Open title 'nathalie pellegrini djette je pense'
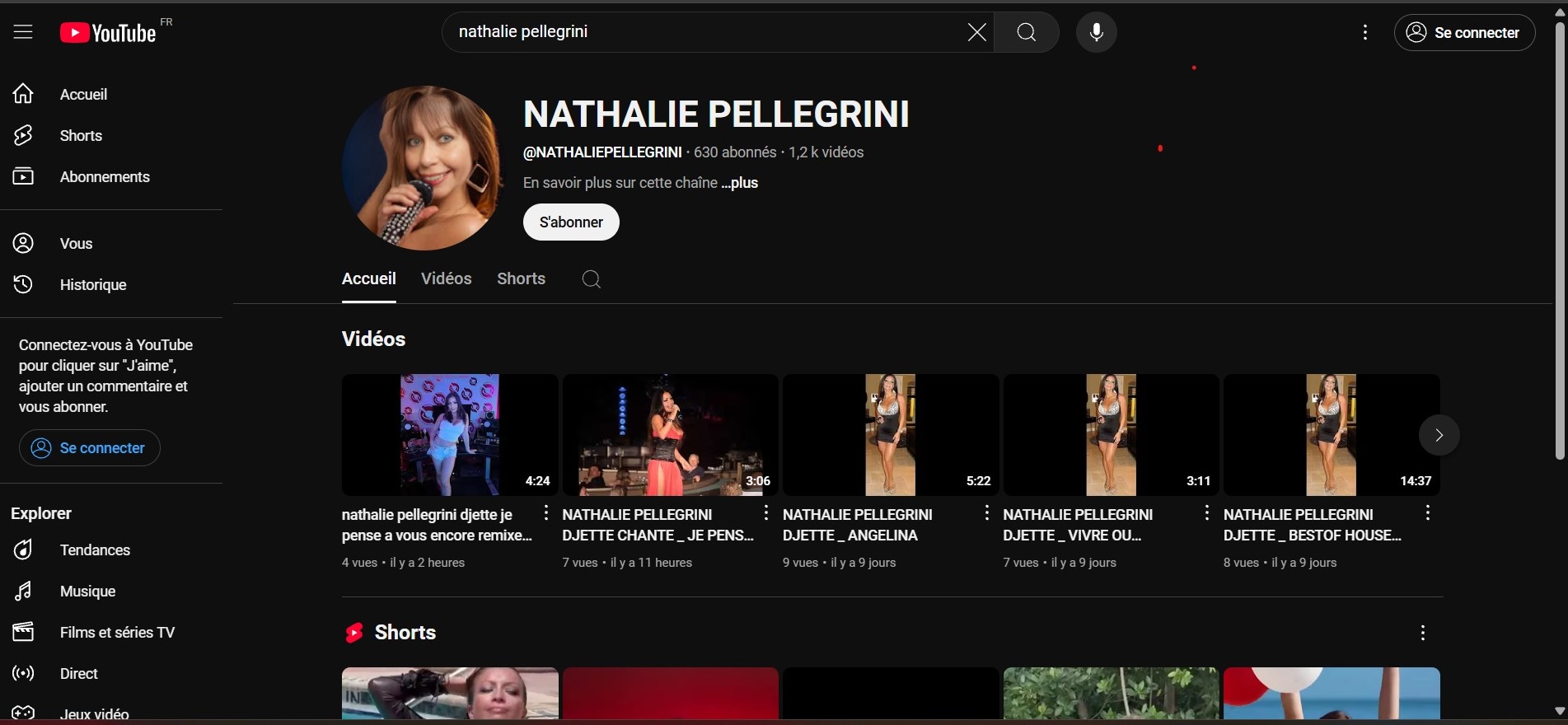 [x=438, y=525]
